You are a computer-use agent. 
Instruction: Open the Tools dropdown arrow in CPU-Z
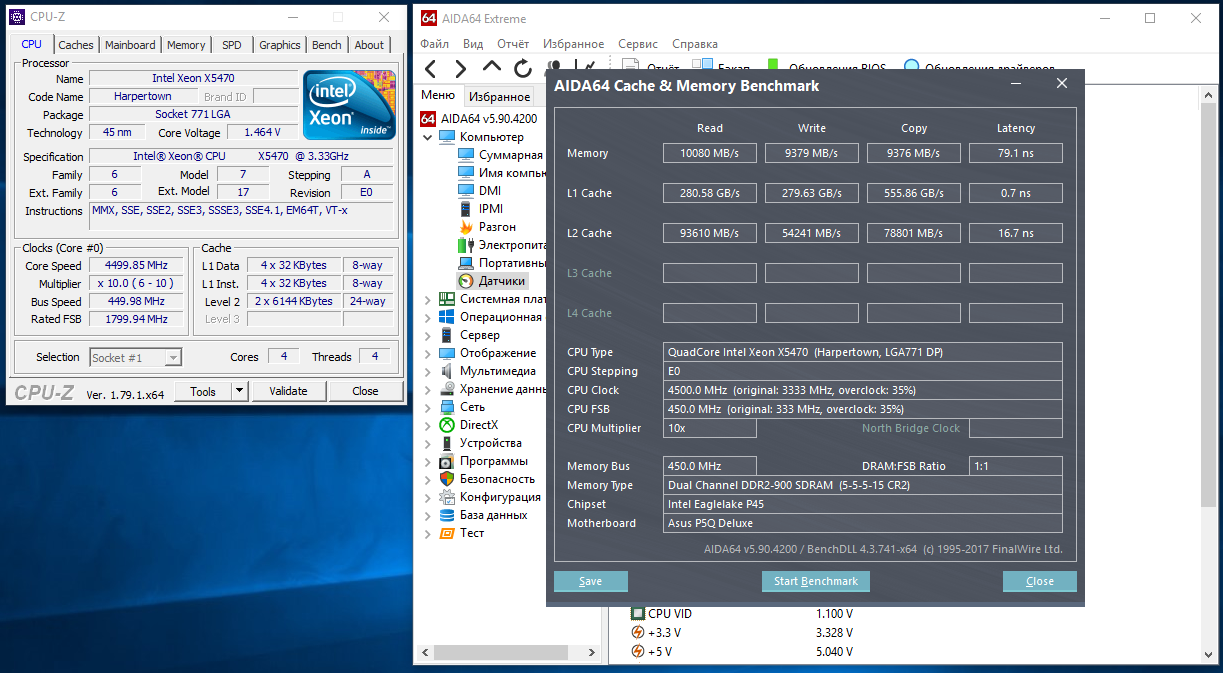[x=240, y=392]
